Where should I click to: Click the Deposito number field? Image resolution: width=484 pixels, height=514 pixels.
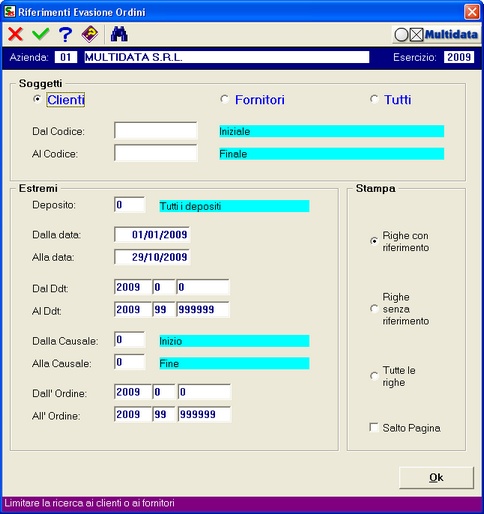(130, 205)
